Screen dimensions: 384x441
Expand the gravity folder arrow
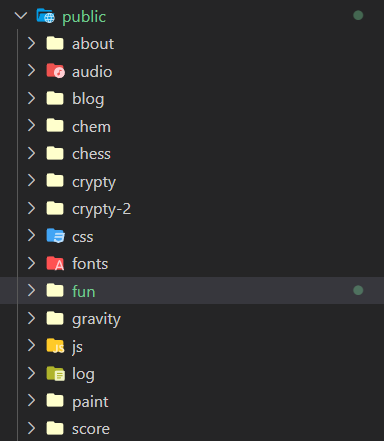(31, 318)
